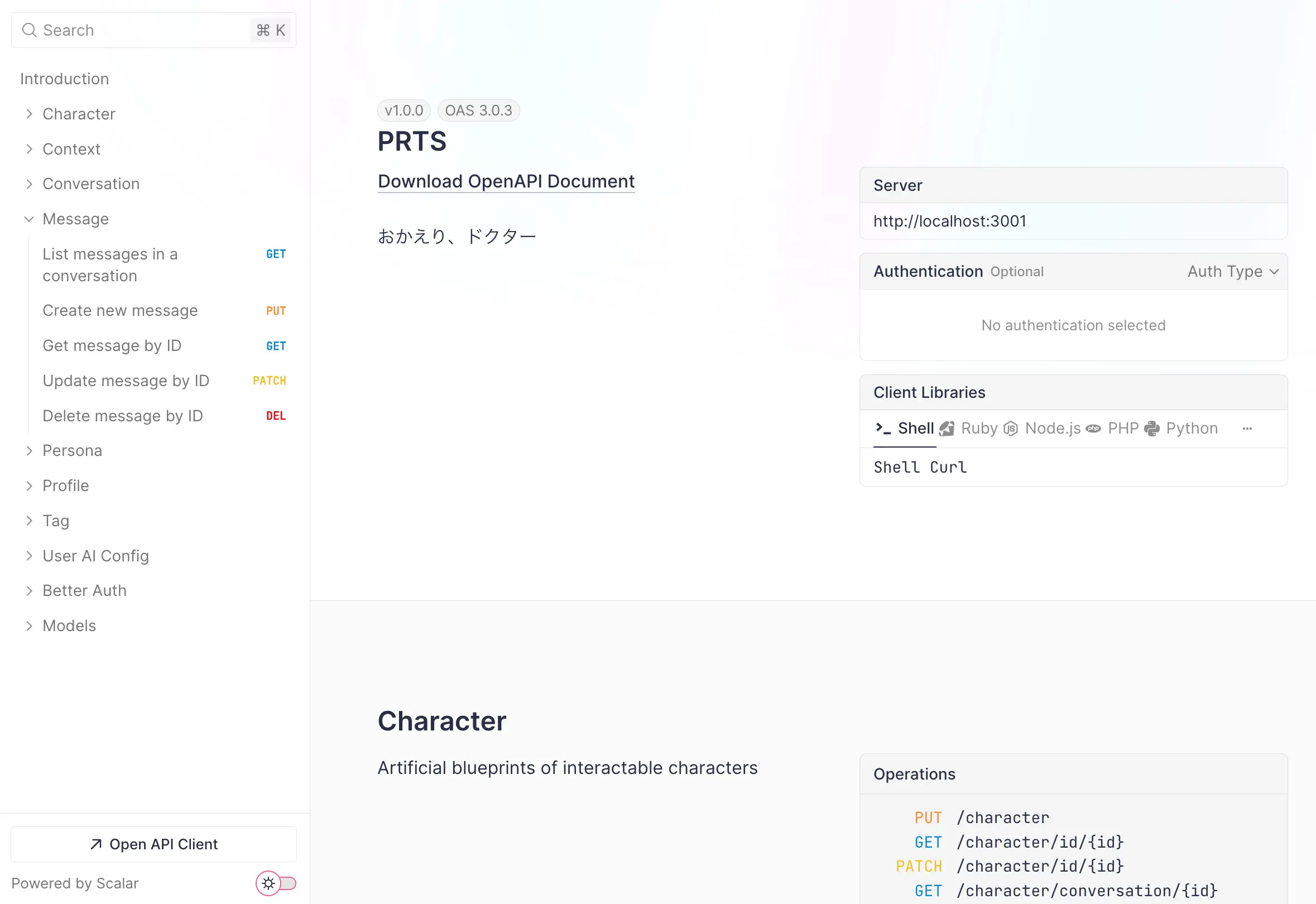Select the Shell terminal icon
The width and height of the screenshot is (1316, 904).
pos(882,428)
